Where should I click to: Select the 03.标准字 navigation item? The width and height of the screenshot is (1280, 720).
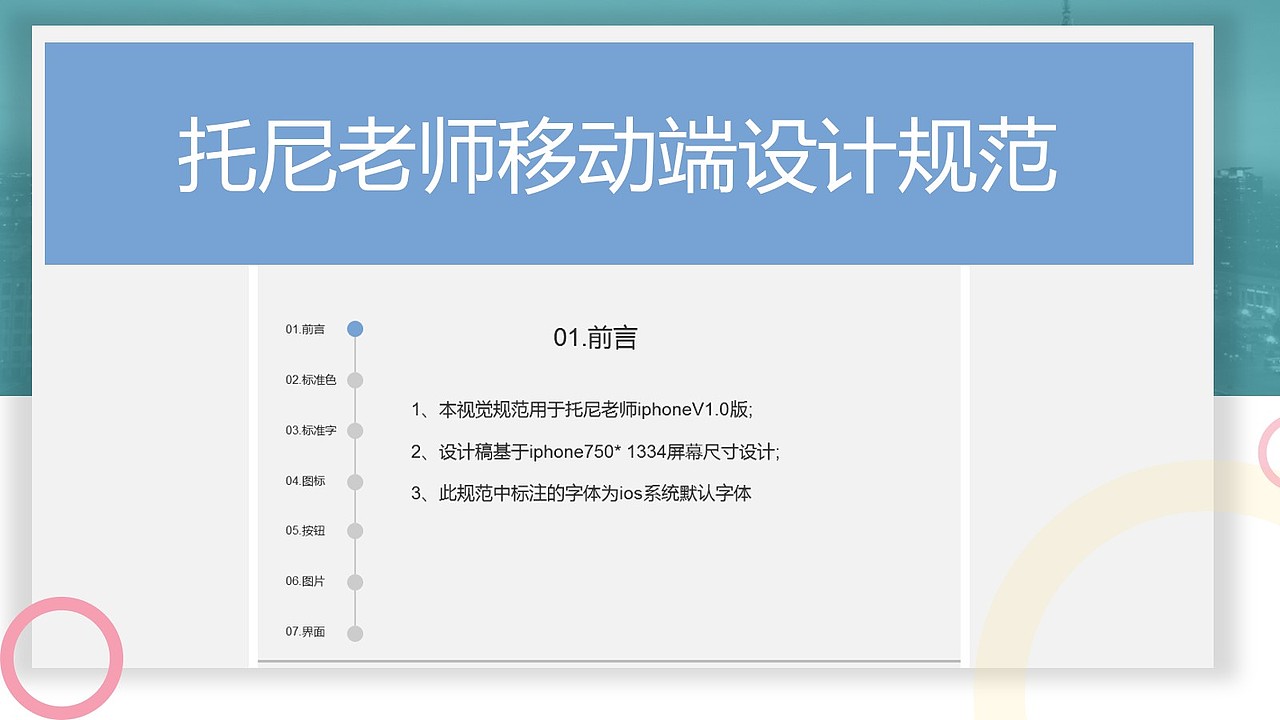click(311, 430)
